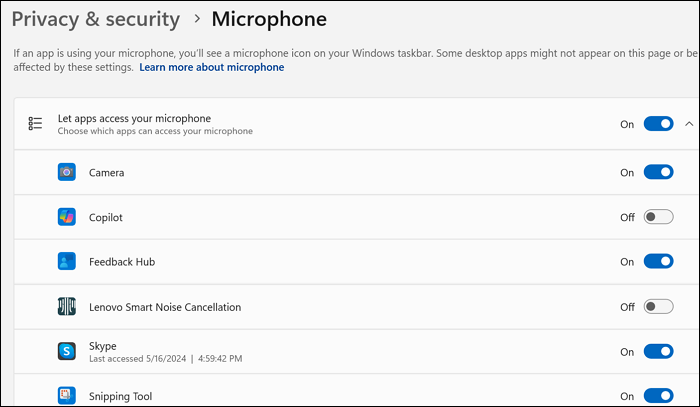Click the list icon beside Let apps access
The height and width of the screenshot is (407, 700).
click(x=35, y=124)
